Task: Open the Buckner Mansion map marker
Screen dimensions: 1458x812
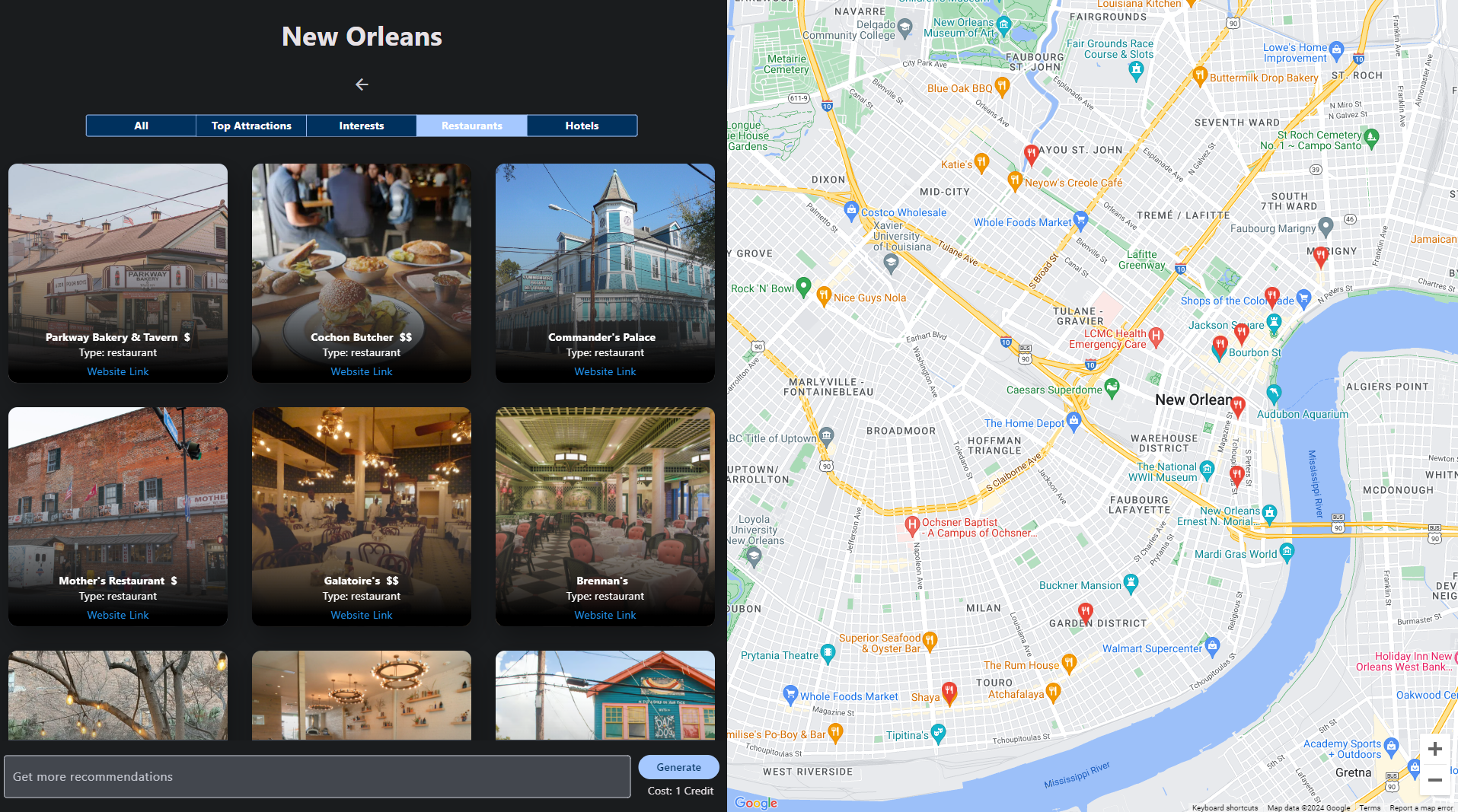Action: click(x=1131, y=584)
